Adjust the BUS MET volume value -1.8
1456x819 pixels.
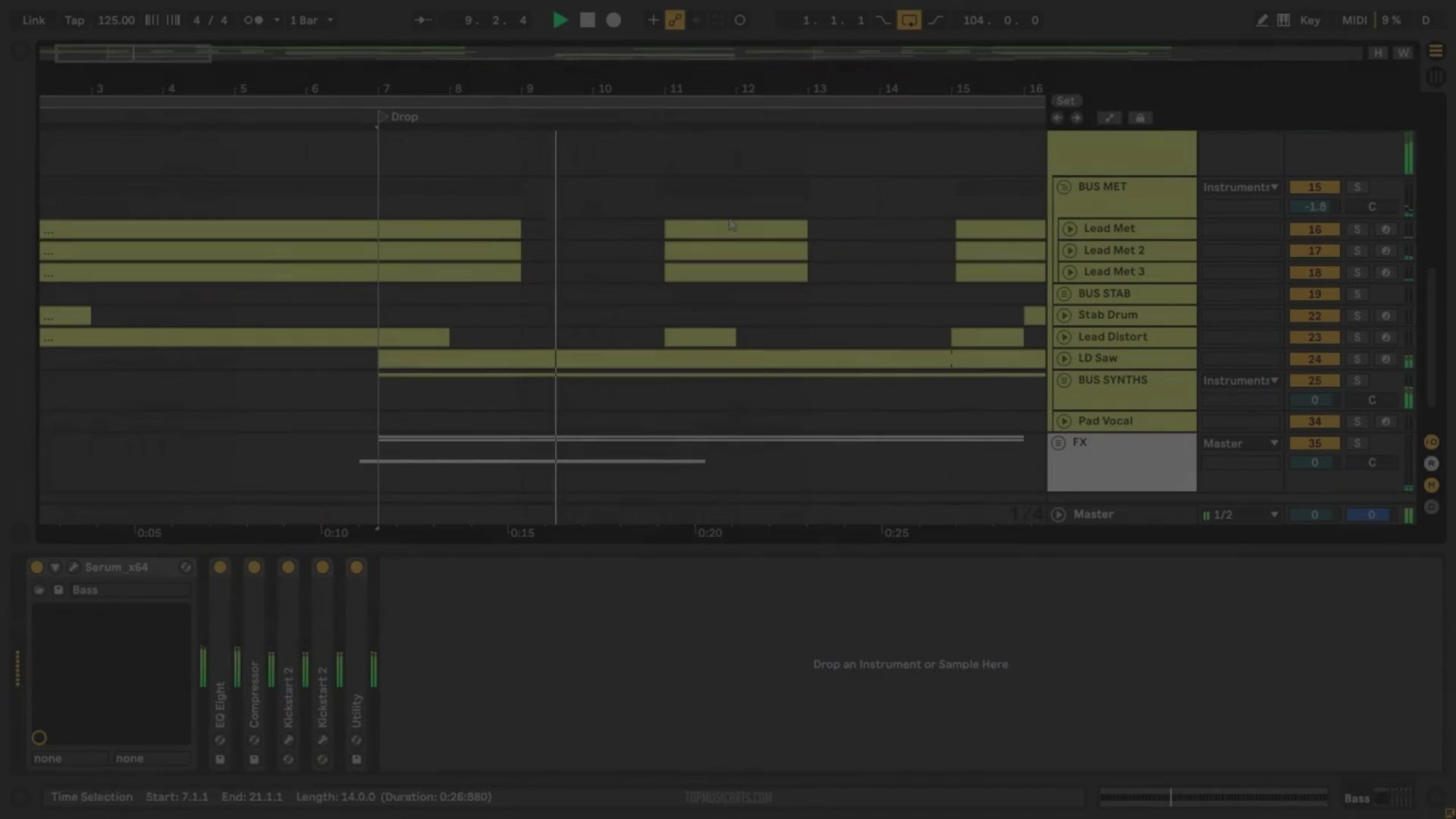click(1314, 207)
